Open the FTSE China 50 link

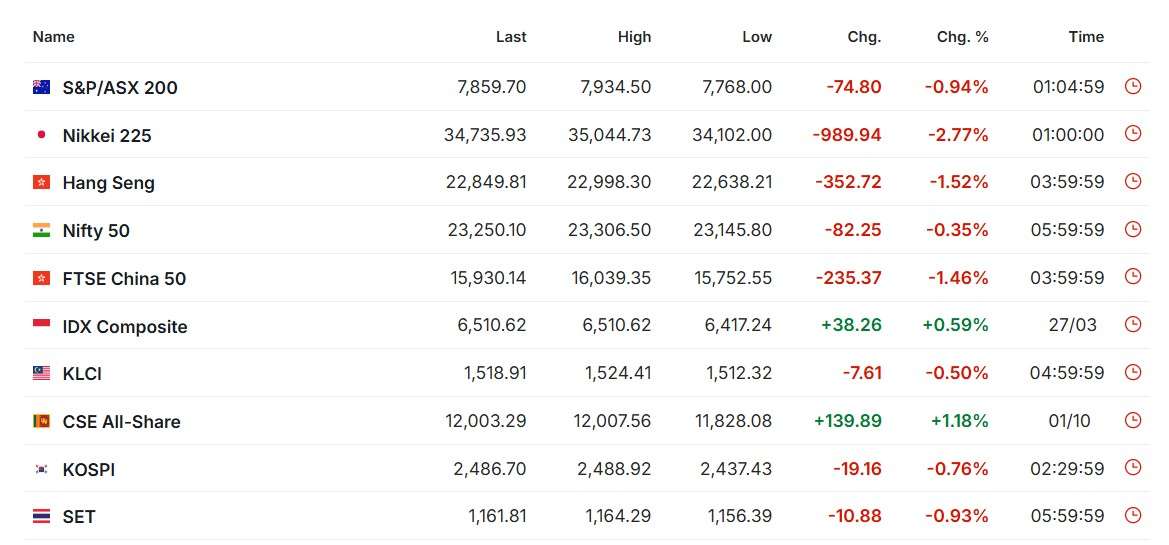pyautogui.click(x=125, y=278)
